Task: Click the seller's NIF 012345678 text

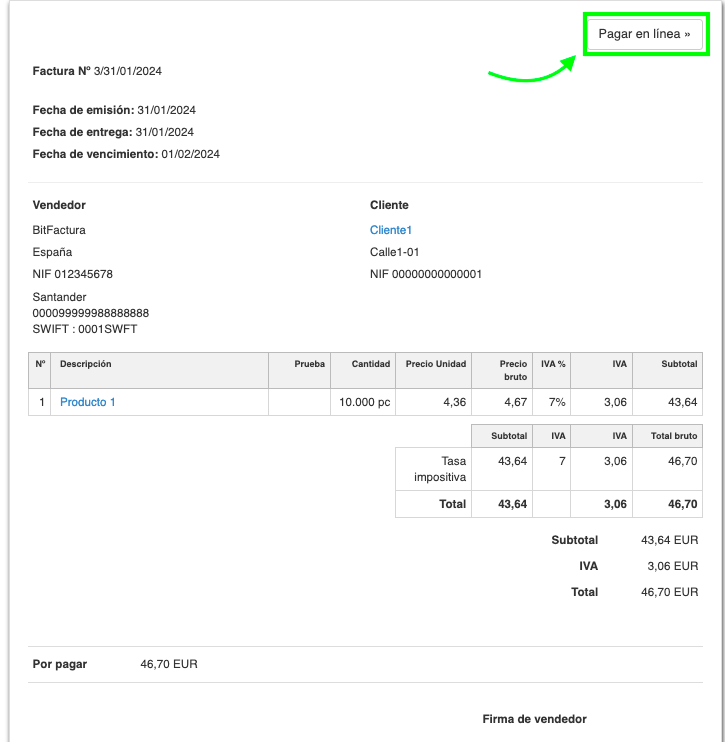Action: click(73, 274)
